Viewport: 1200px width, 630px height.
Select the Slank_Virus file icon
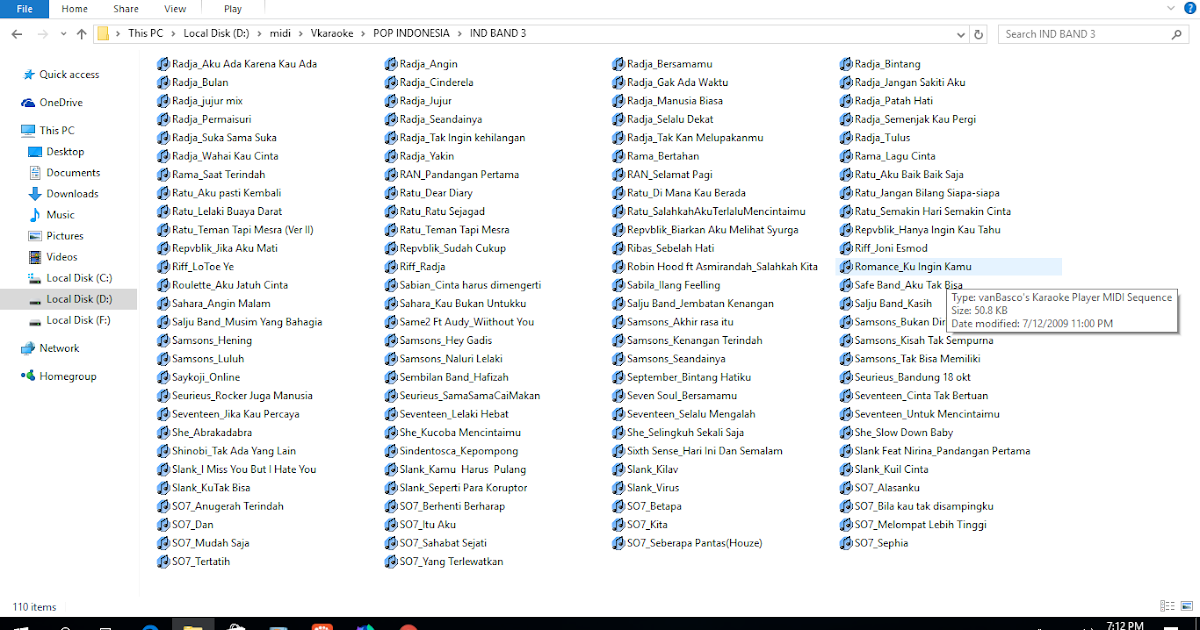[619, 488]
